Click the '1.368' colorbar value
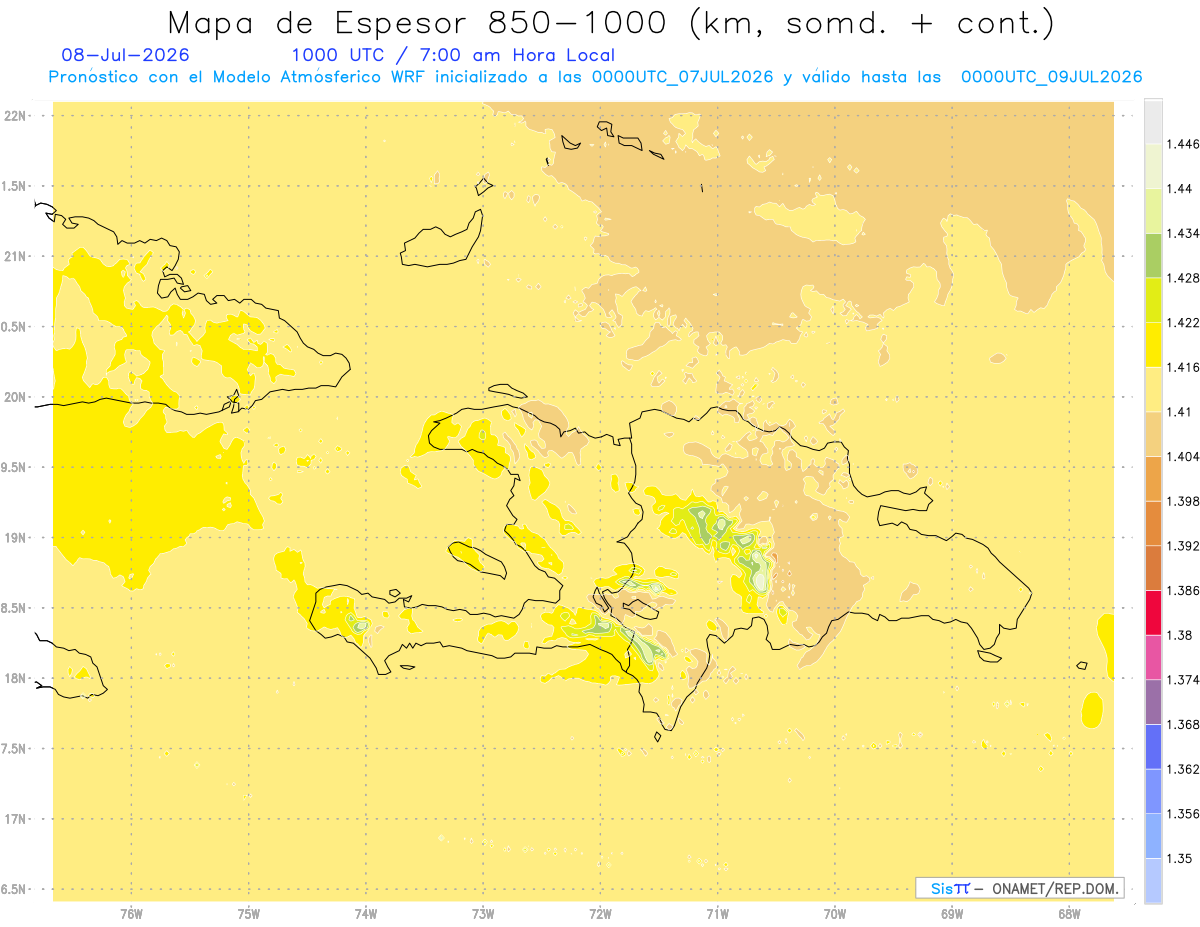Viewport: 1200px width, 927px height. [x=1183, y=724]
